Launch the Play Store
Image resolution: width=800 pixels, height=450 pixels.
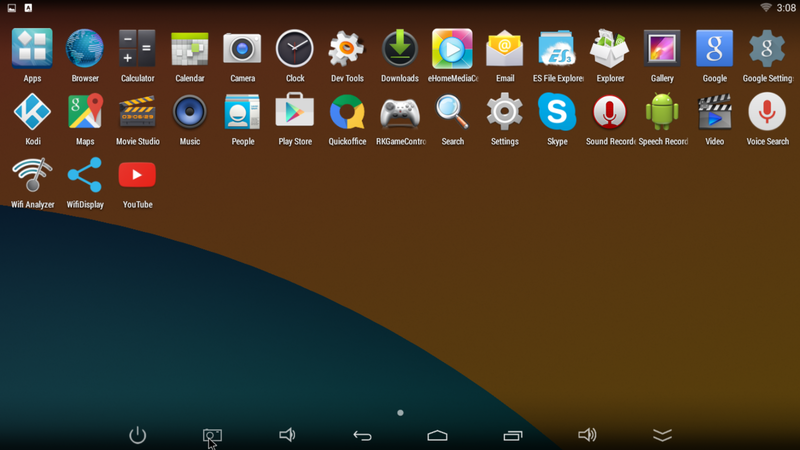click(295, 111)
